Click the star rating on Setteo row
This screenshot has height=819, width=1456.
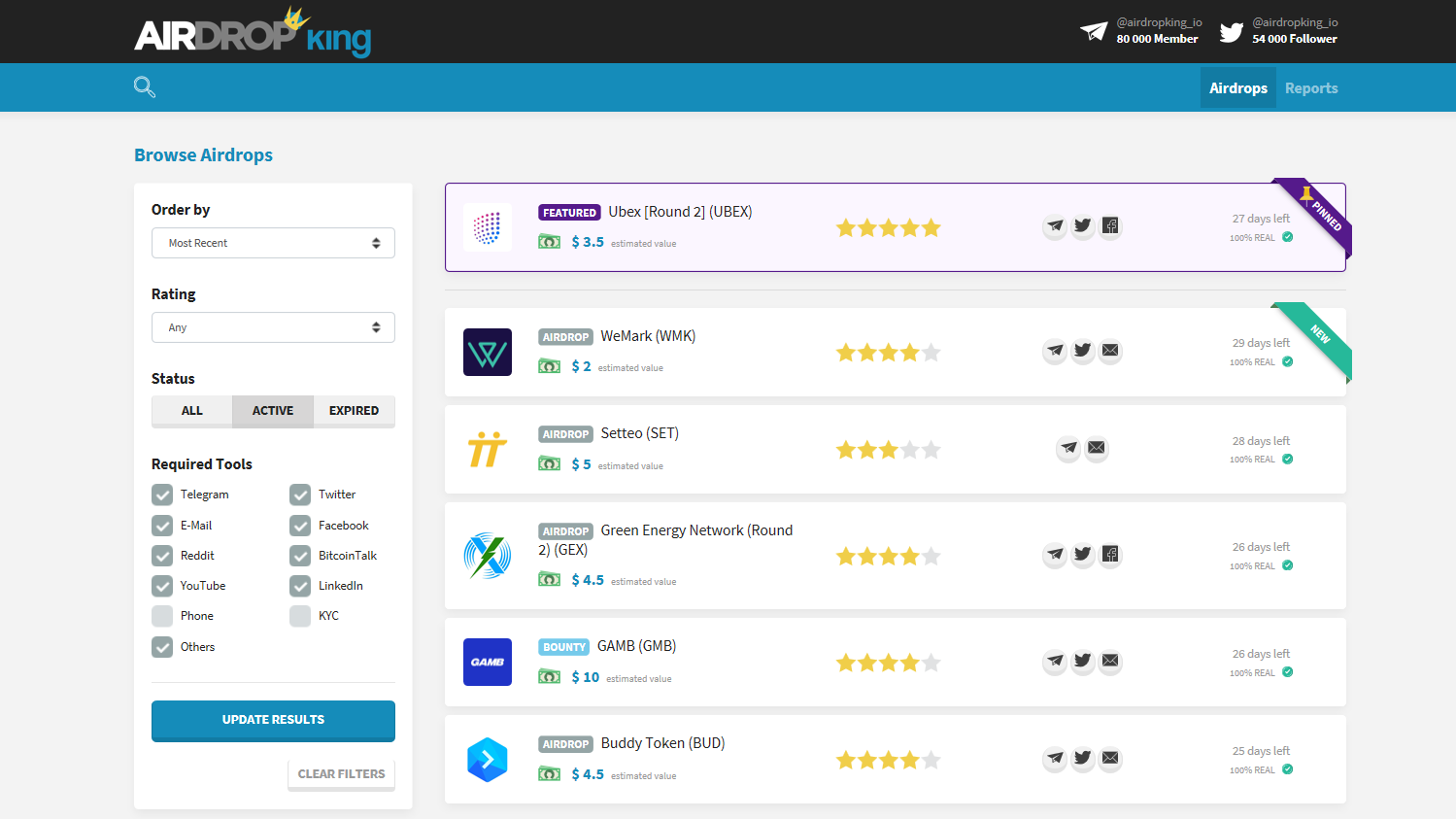click(889, 449)
